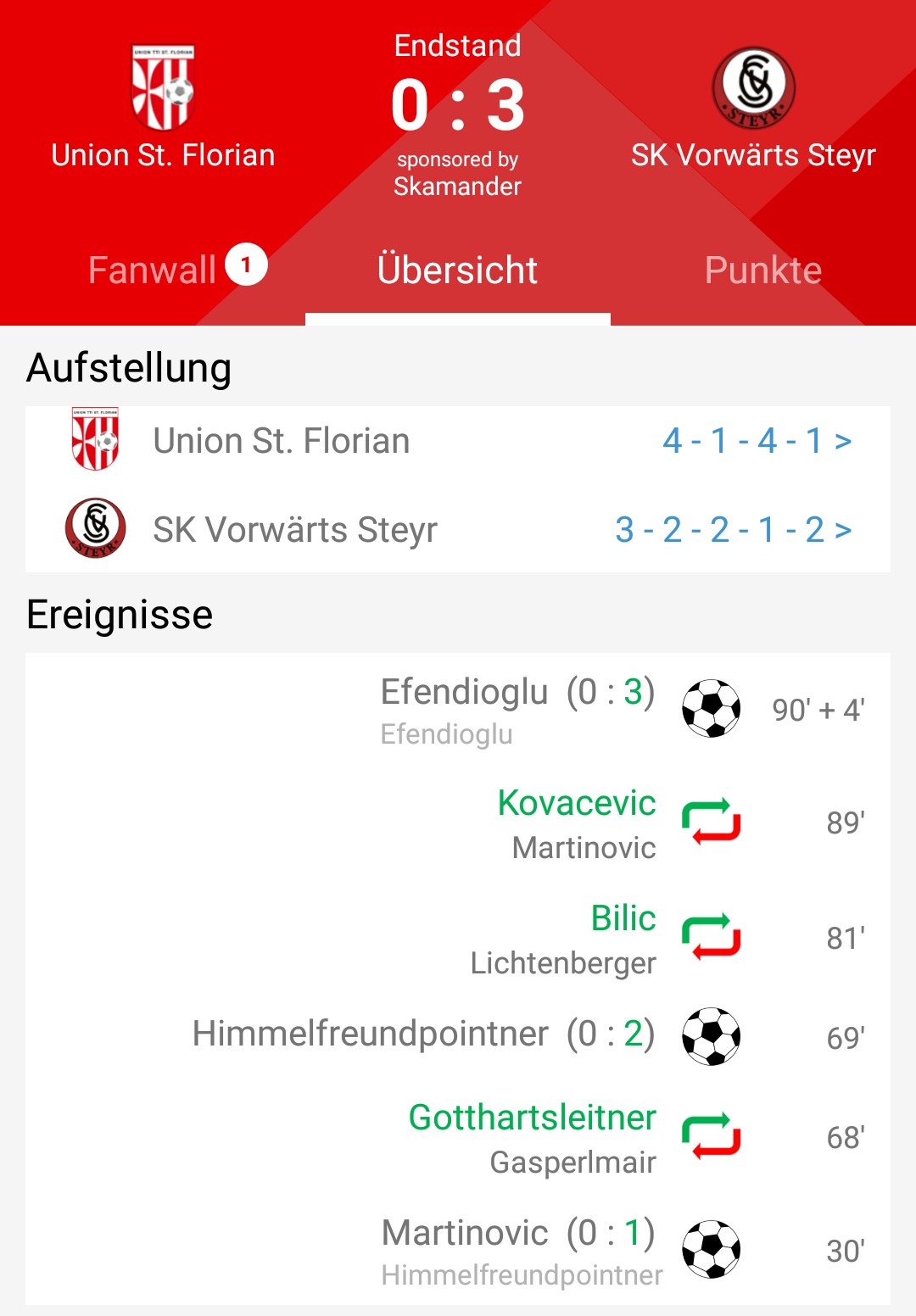Tap substitution icon at minute 68
The width and height of the screenshot is (916, 1316).
711,1136
